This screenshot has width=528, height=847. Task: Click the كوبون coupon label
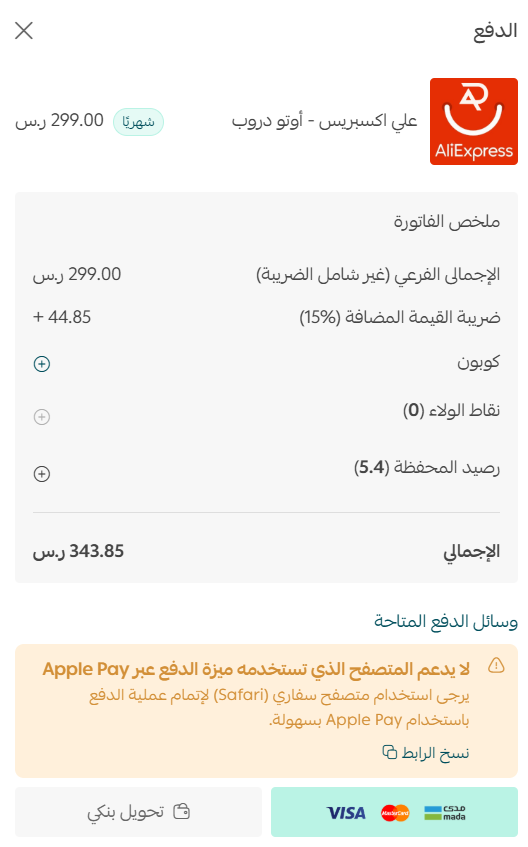coord(478,362)
